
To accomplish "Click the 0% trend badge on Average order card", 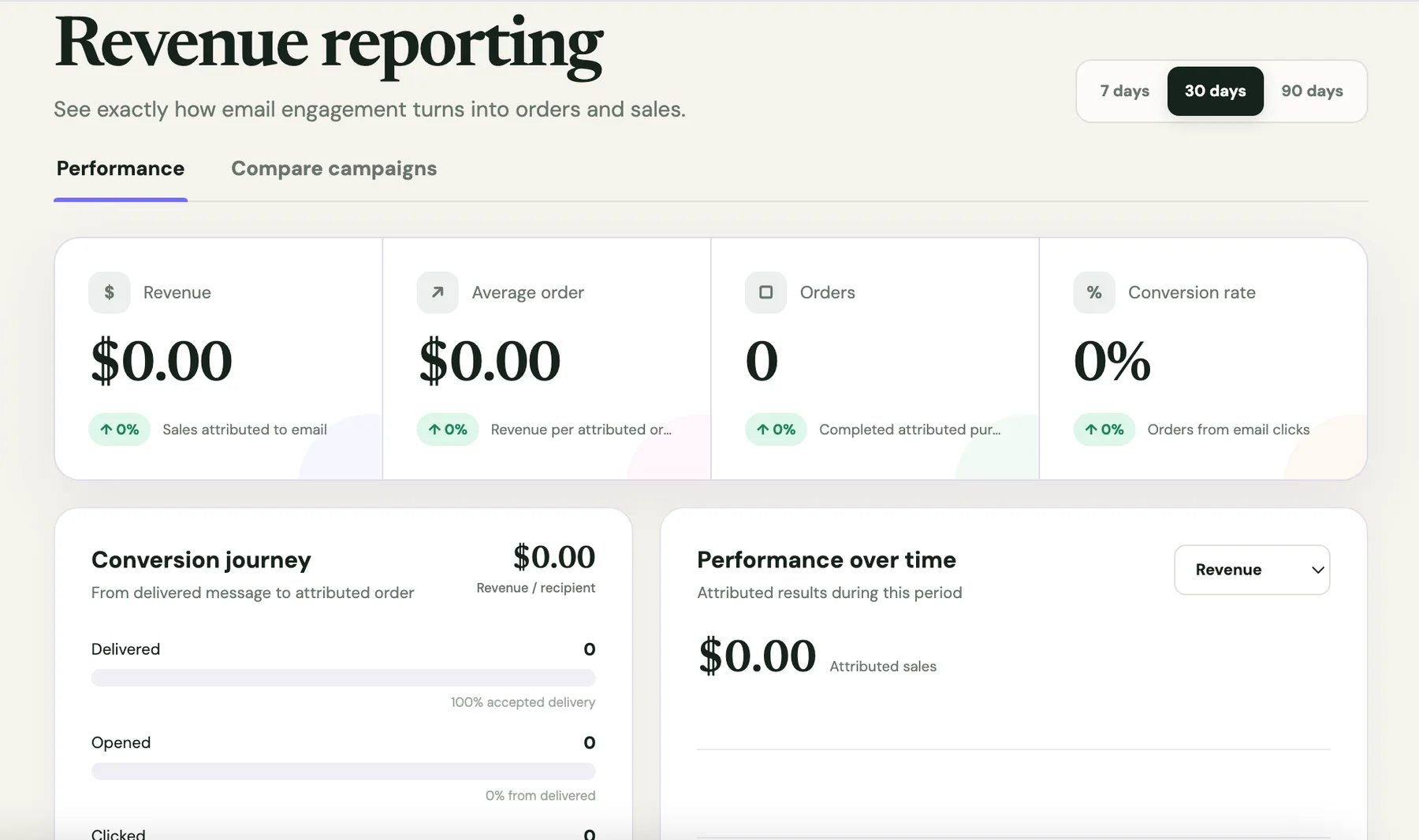I will 448,429.
